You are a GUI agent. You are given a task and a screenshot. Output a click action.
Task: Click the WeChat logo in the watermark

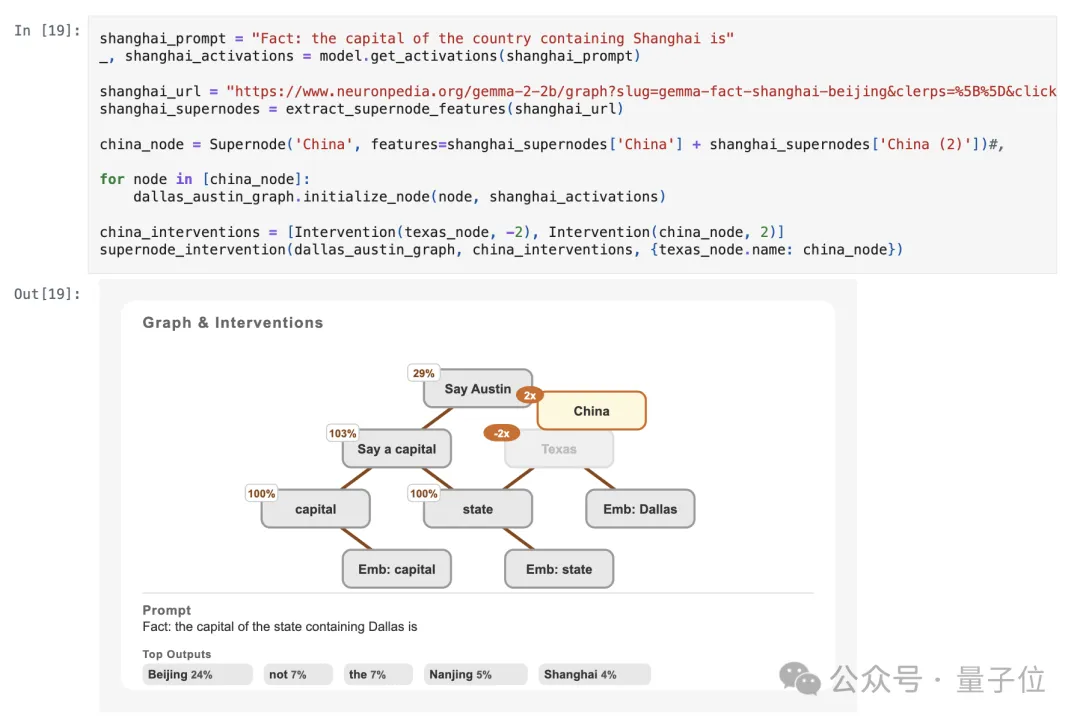pyautogui.click(x=800, y=679)
